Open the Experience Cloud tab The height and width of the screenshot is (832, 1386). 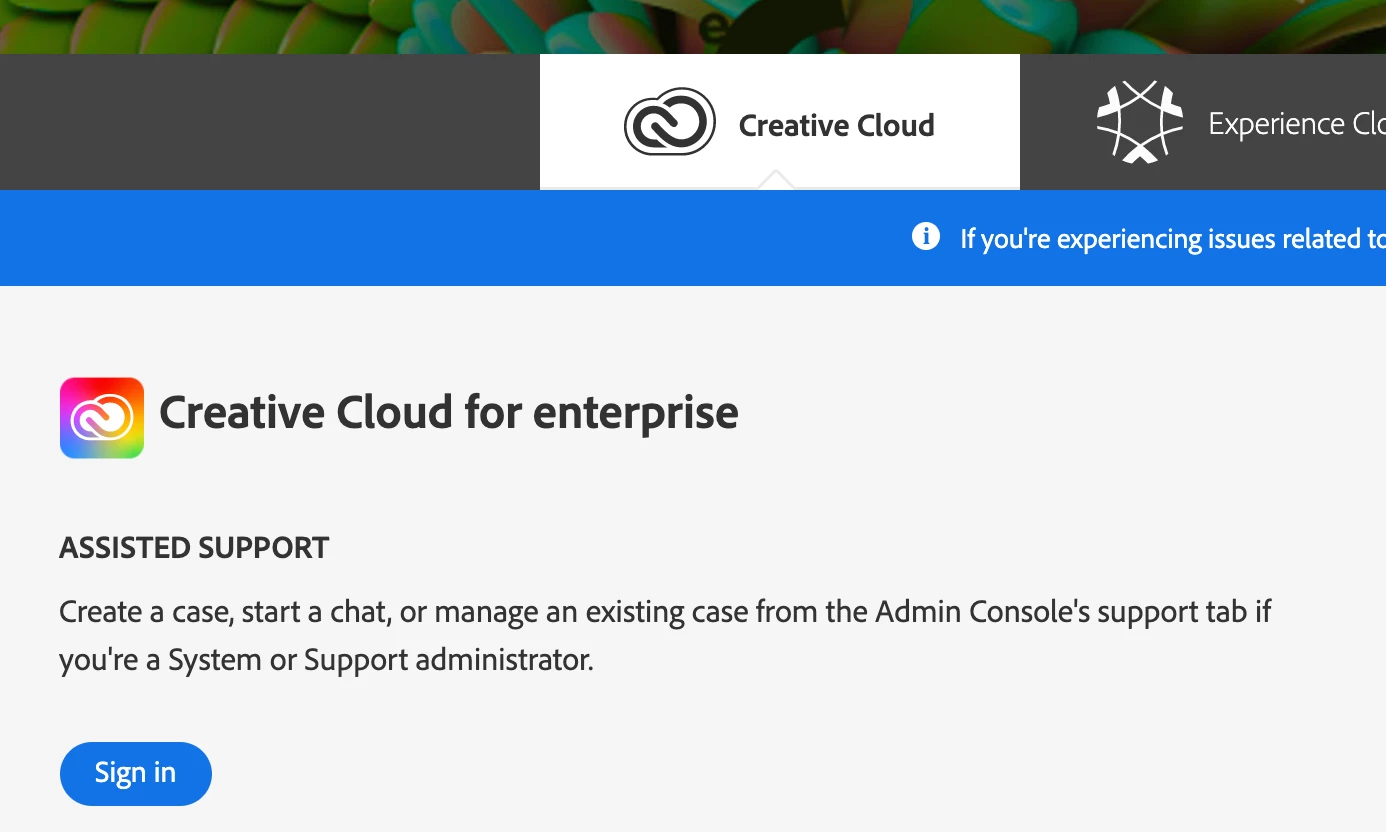[1203, 122]
